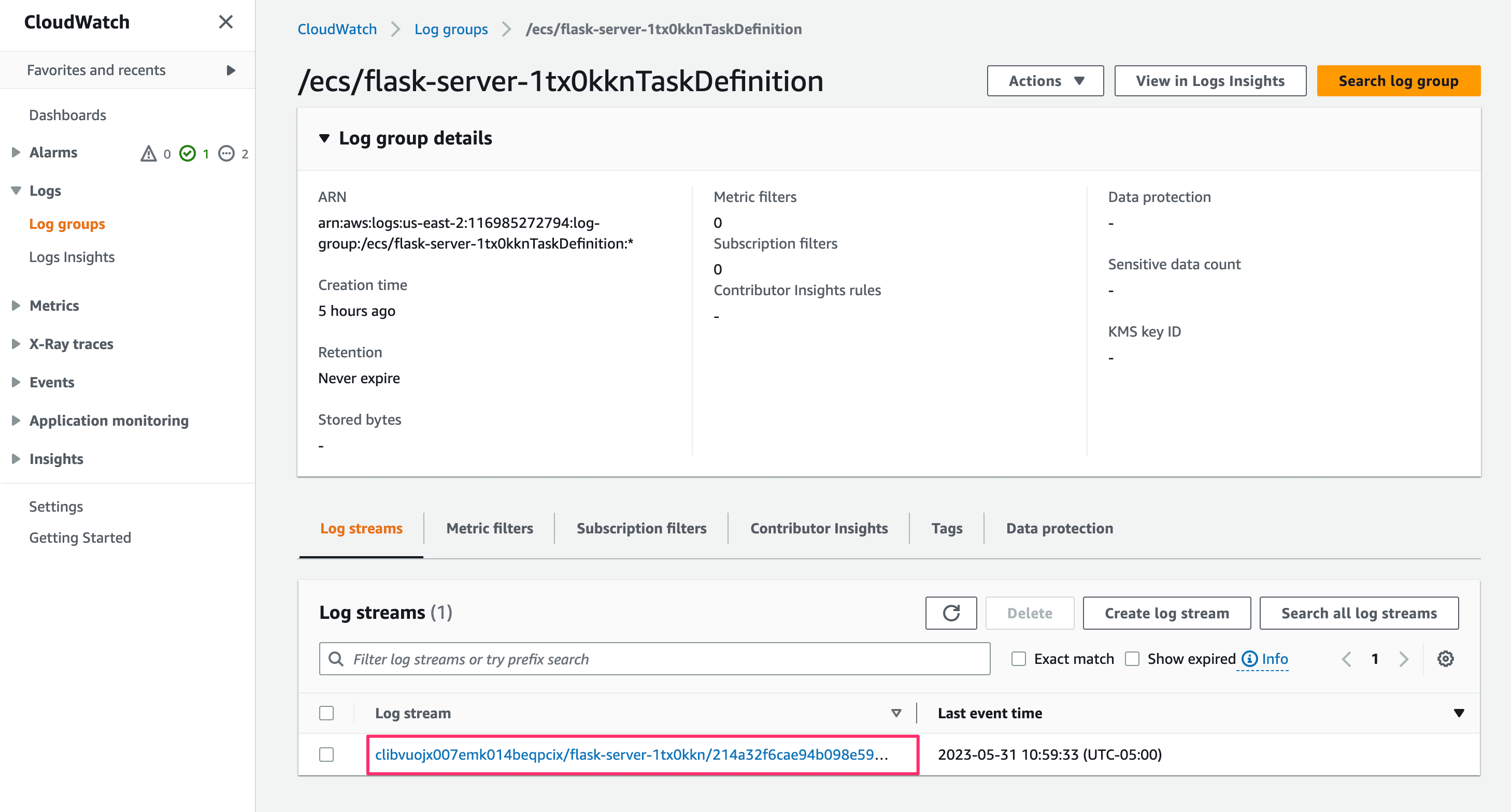Click the CloudWatch sidebar title
Image resolution: width=1511 pixels, height=812 pixels.
point(77,22)
